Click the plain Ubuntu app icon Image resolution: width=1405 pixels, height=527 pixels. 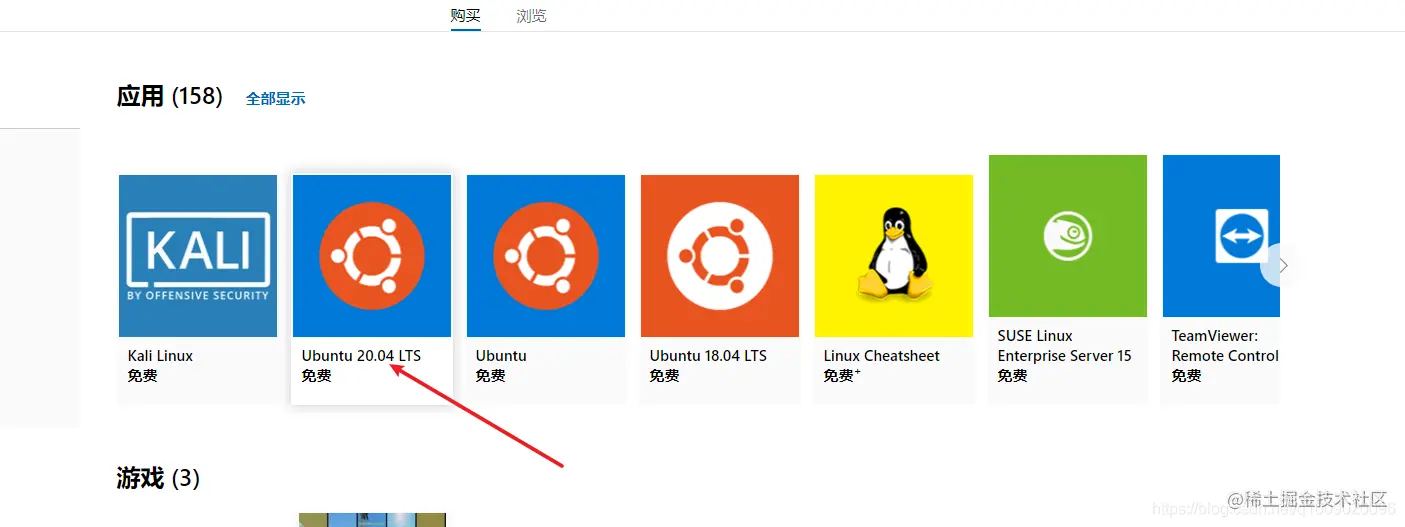point(546,256)
